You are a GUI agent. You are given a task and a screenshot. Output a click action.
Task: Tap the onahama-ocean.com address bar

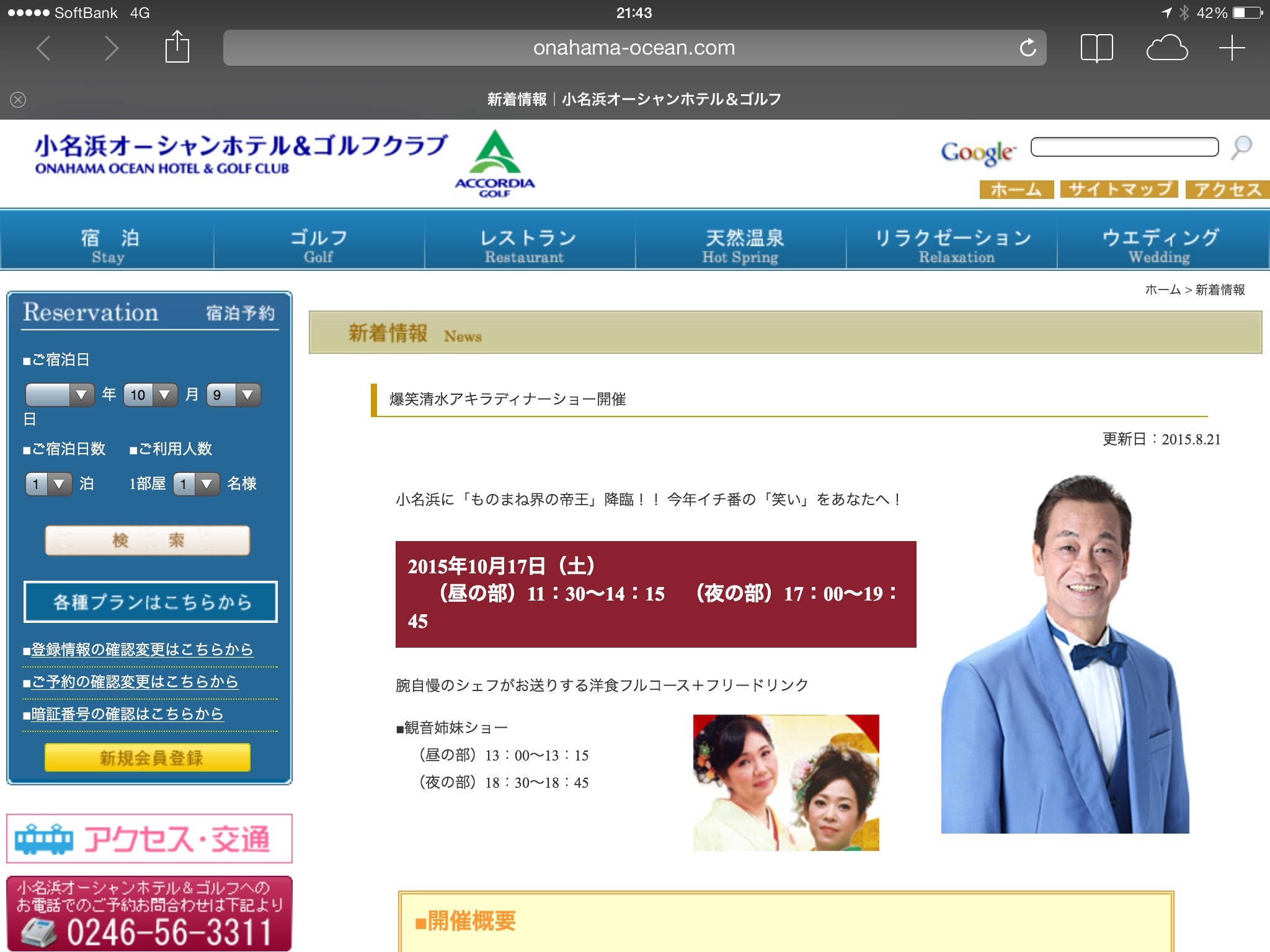[634, 48]
